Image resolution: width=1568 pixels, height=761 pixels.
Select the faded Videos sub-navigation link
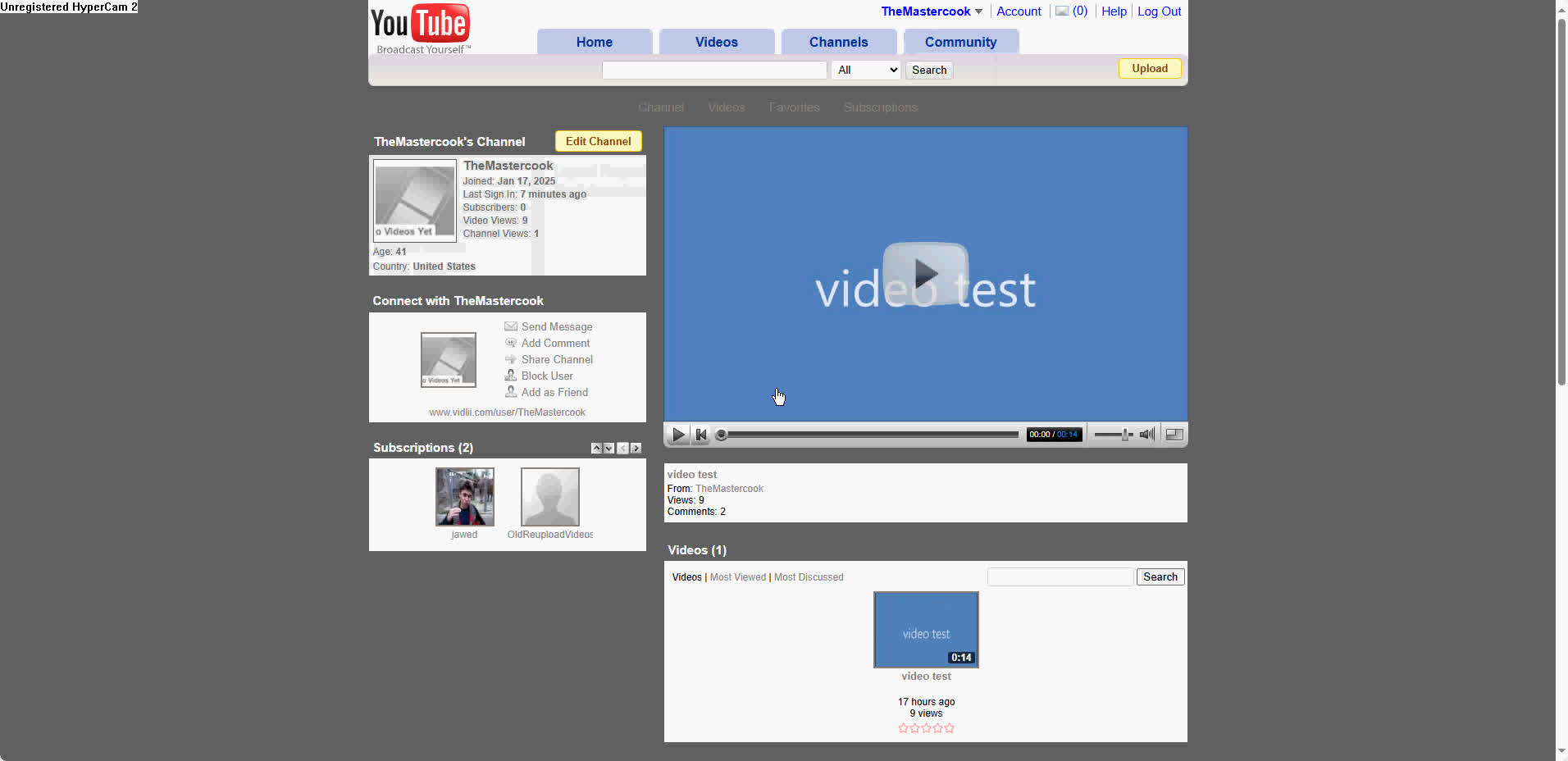727,107
